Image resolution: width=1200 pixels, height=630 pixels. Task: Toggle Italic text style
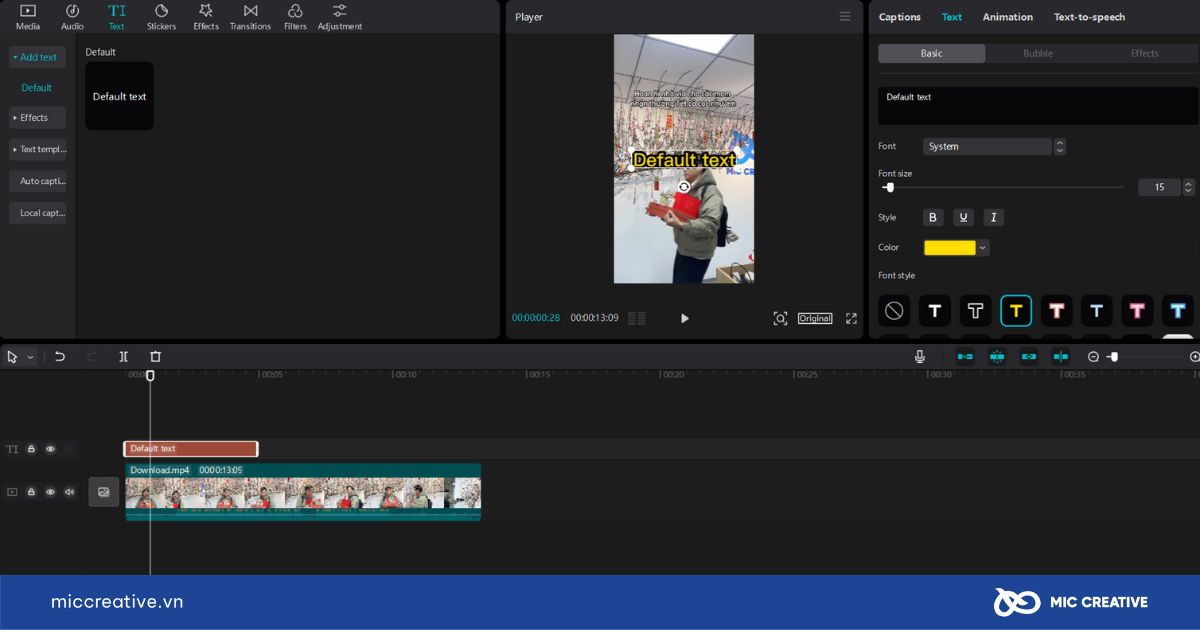[x=993, y=217]
